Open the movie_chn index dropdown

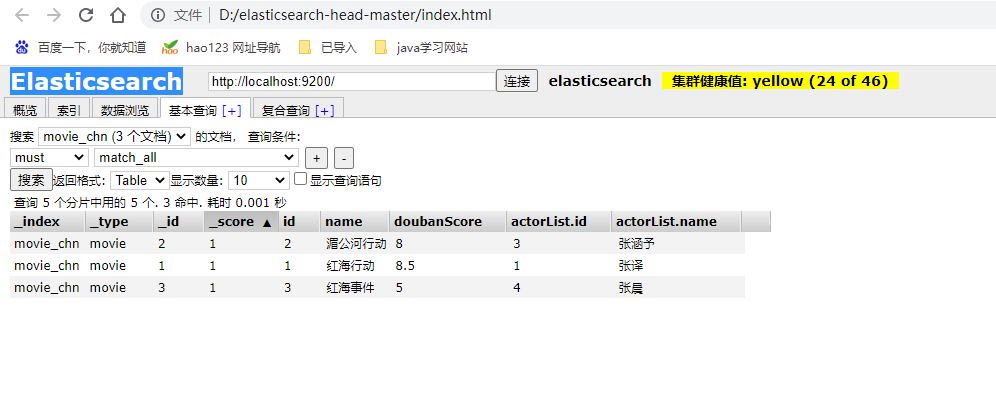(x=114, y=136)
